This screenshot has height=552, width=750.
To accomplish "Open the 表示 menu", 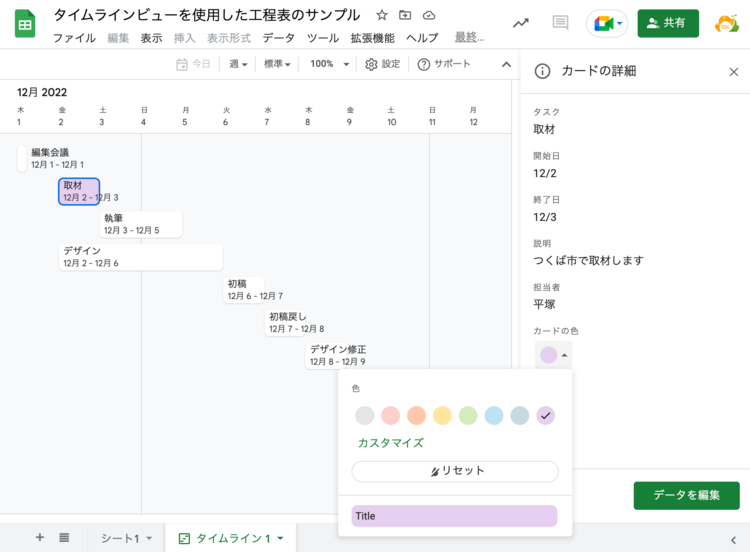I will [152, 38].
